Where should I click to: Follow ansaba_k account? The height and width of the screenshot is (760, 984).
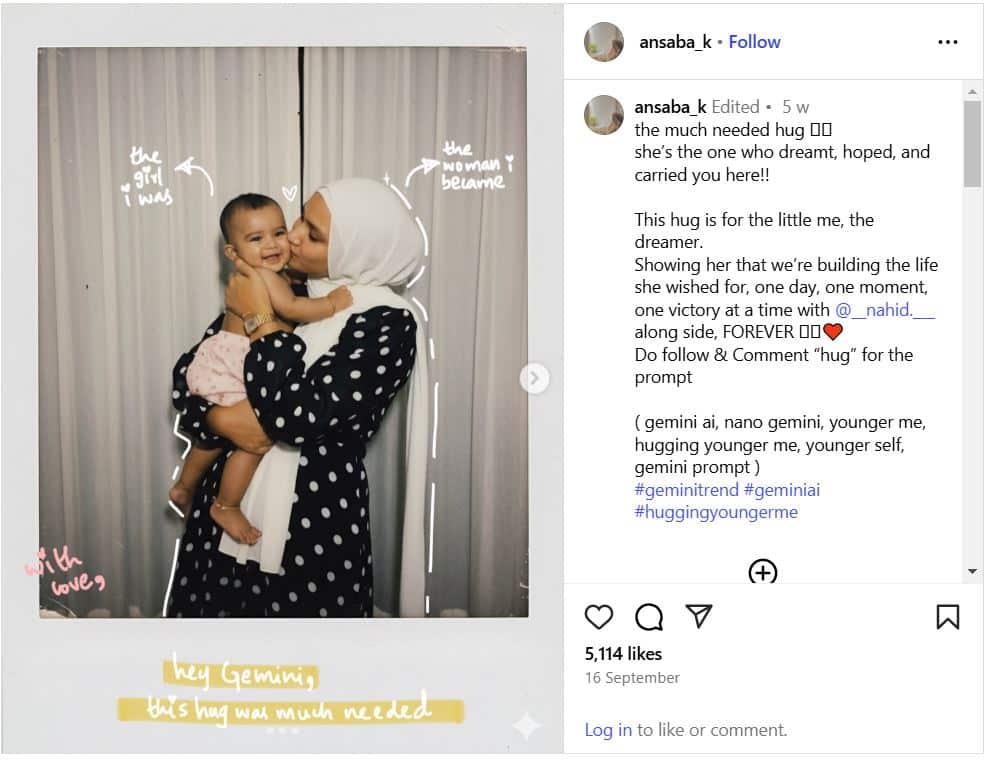pyautogui.click(x=754, y=42)
